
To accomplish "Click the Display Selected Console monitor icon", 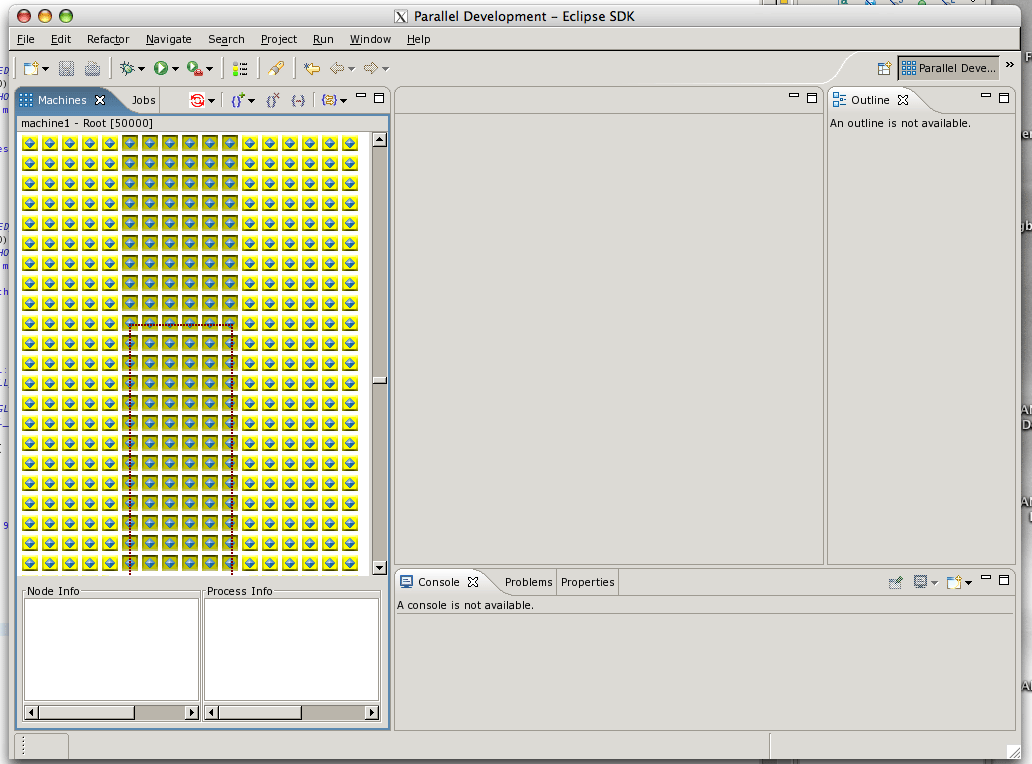I will pyautogui.click(x=920, y=582).
